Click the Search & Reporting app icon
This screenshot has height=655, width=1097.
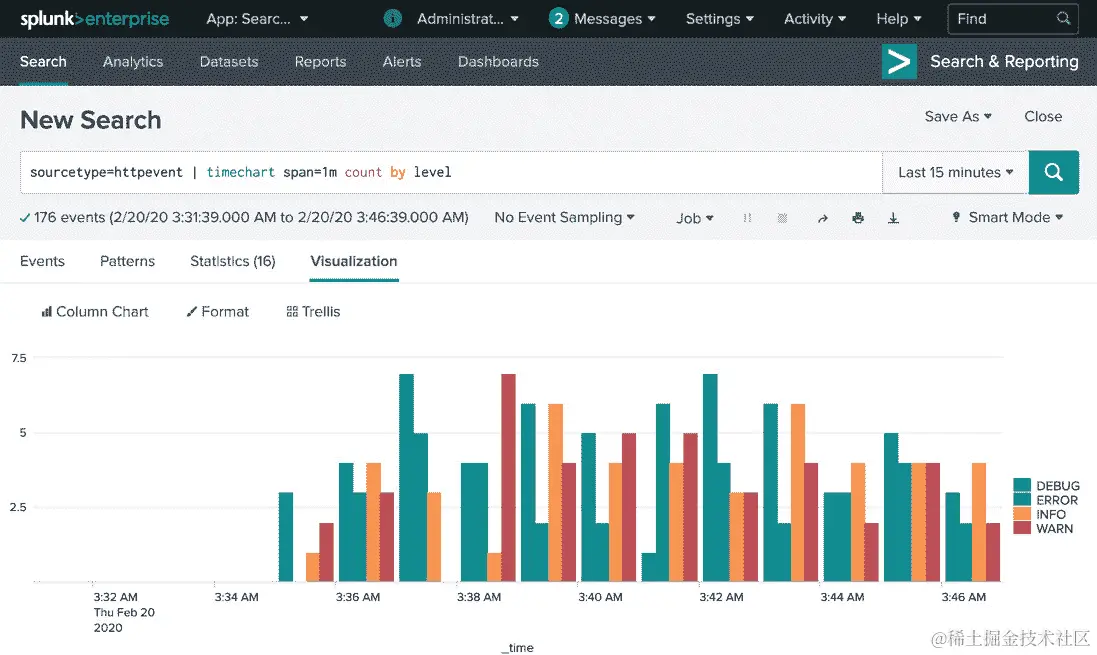tap(899, 62)
